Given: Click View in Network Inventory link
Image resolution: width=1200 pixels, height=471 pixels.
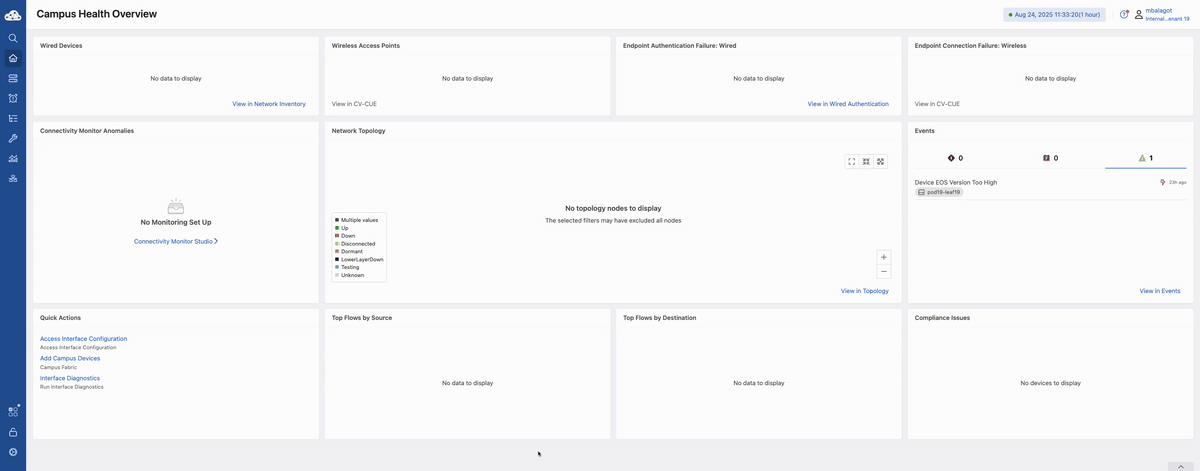Looking at the screenshot, I should tap(269, 104).
